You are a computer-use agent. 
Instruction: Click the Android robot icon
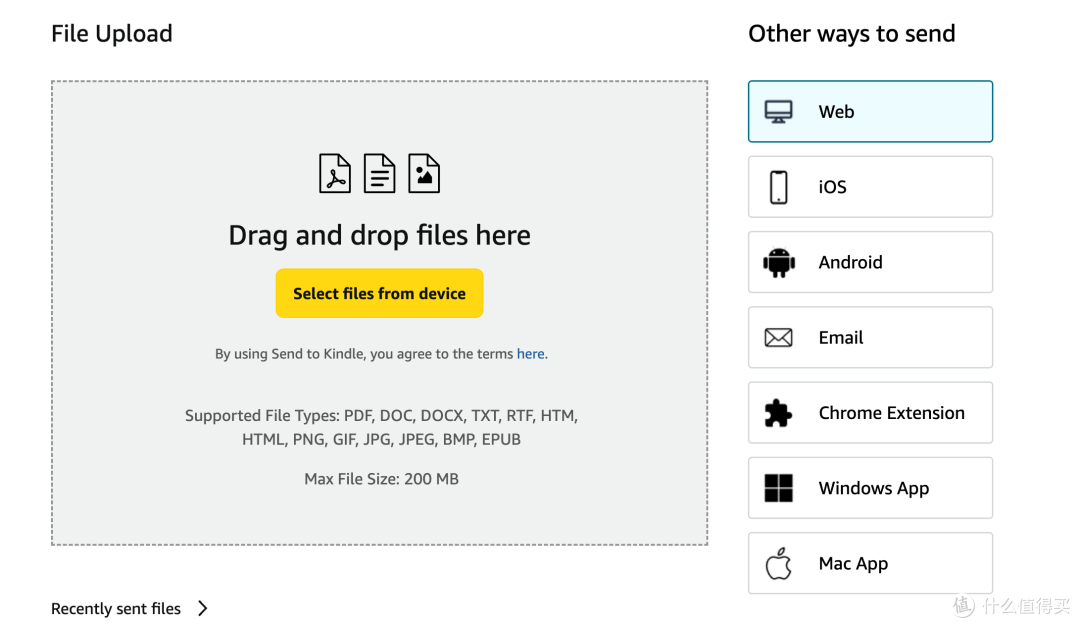tap(779, 262)
